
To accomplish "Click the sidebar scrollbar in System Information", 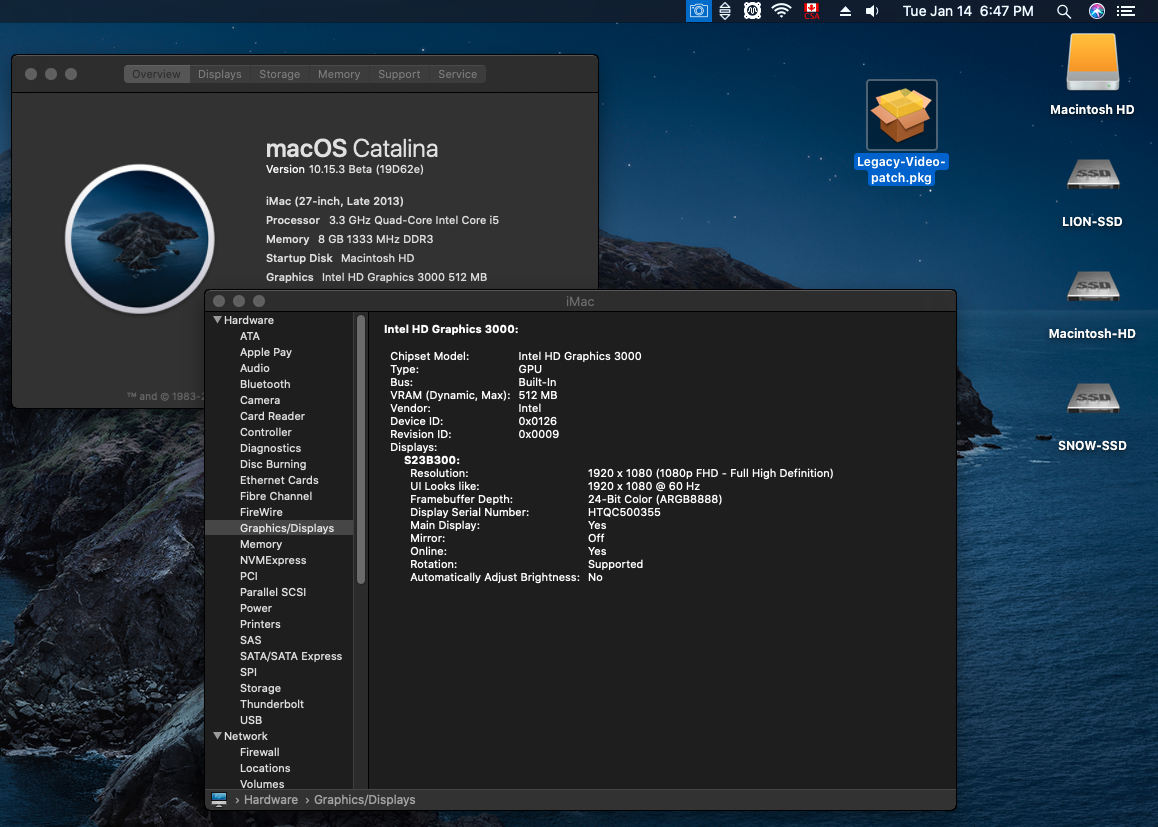I will pyautogui.click(x=361, y=450).
